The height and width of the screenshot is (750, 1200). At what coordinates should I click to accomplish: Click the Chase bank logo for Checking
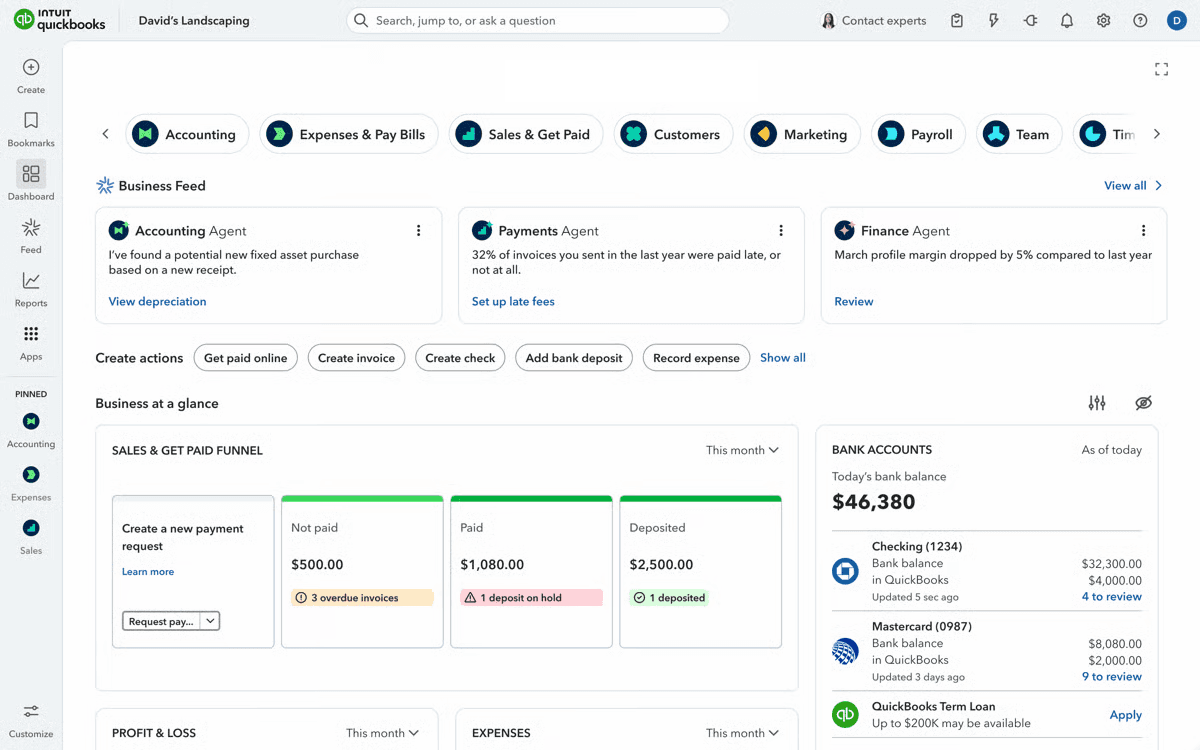(x=845, y=571)
